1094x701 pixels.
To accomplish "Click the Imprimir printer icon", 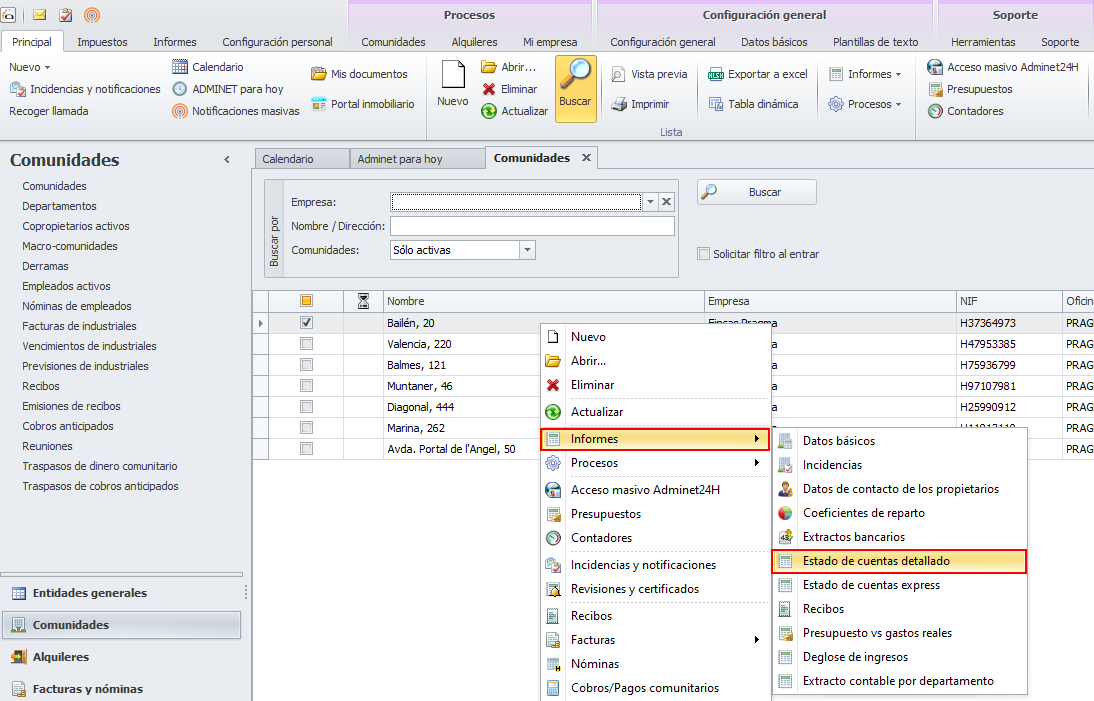I will tap(619, 104).
